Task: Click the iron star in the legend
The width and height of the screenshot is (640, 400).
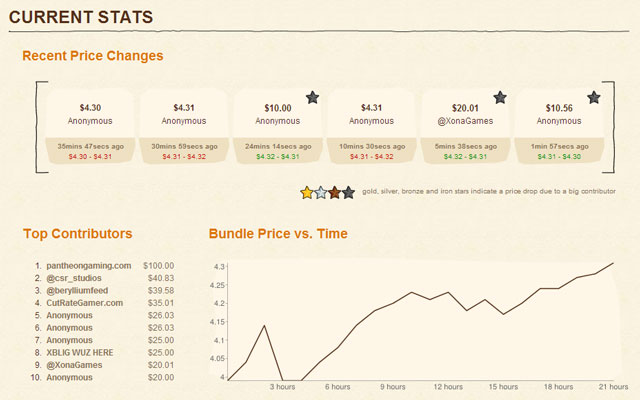Action: coord(349,192)
